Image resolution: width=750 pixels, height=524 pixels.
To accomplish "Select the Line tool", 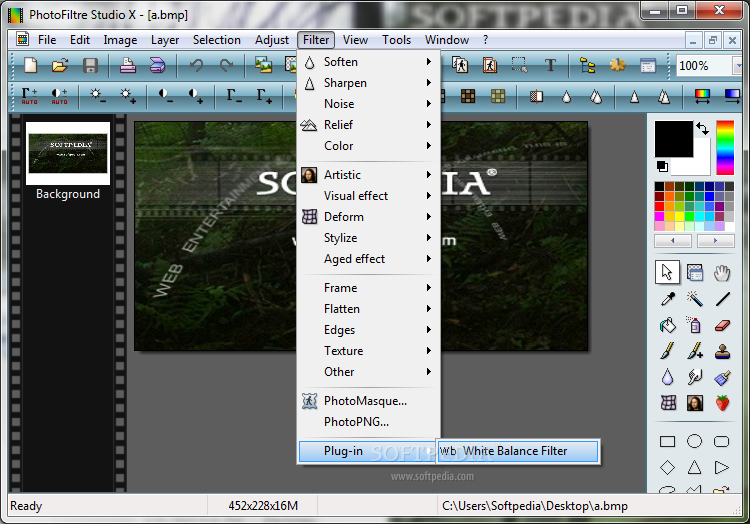I will 722,299.
